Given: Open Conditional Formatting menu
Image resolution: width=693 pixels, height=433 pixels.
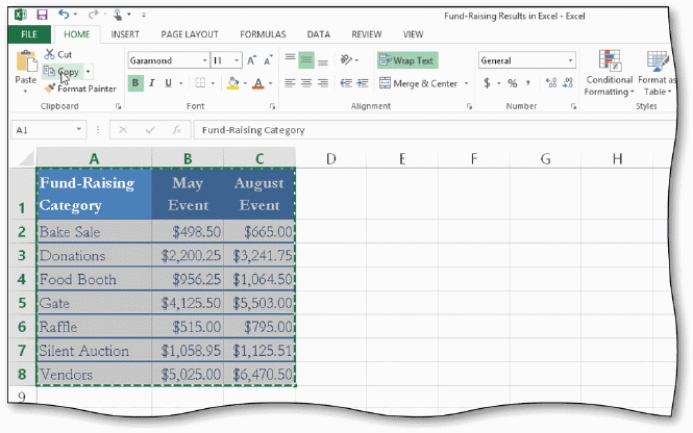Looking at the screenshot, I should (609, 73).
